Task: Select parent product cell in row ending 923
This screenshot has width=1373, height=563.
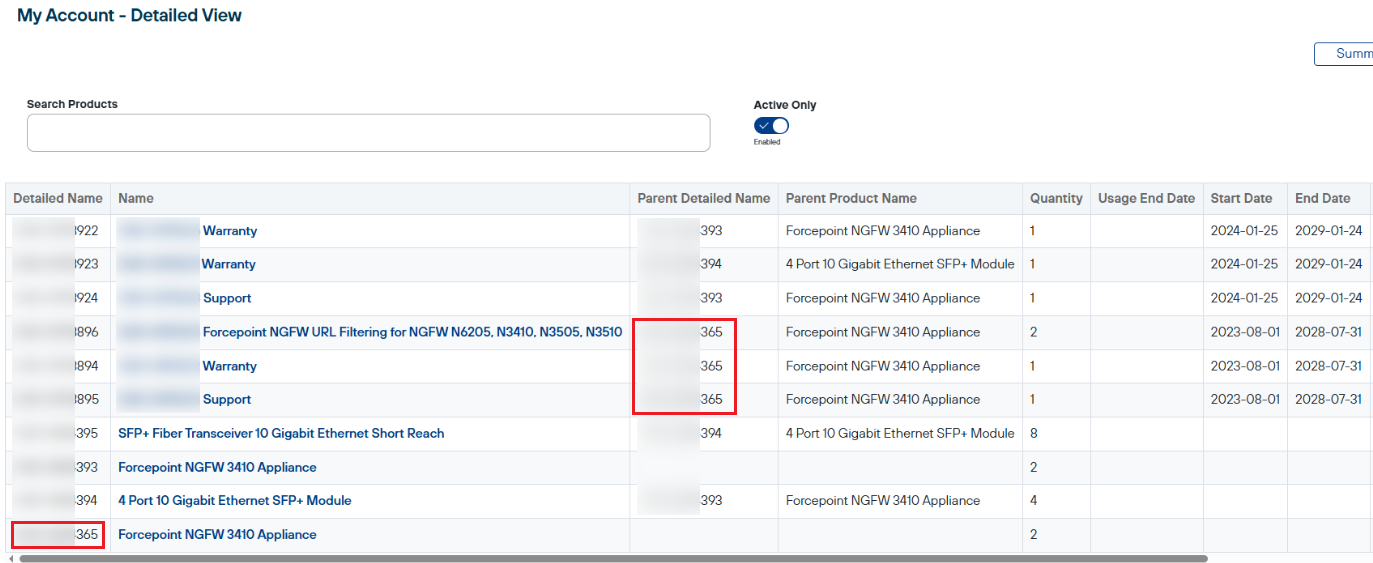Action: pos(900,265)
